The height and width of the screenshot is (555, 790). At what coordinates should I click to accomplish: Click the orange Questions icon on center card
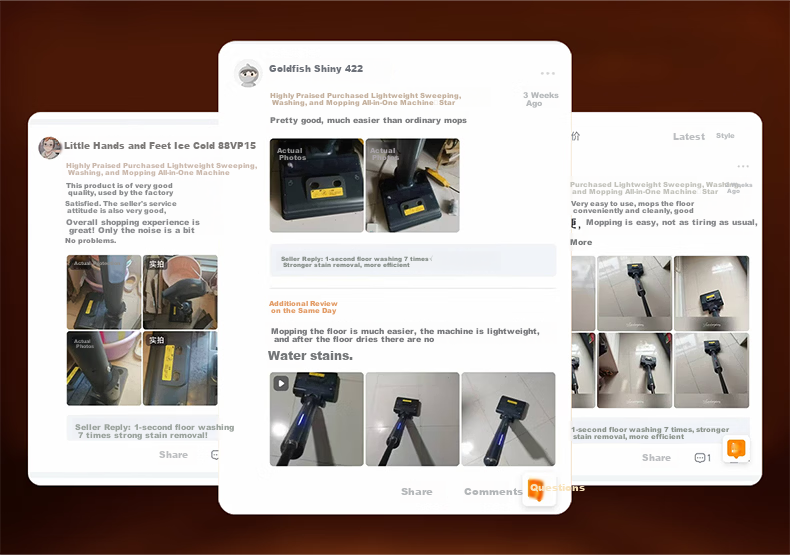coord(539,489)
